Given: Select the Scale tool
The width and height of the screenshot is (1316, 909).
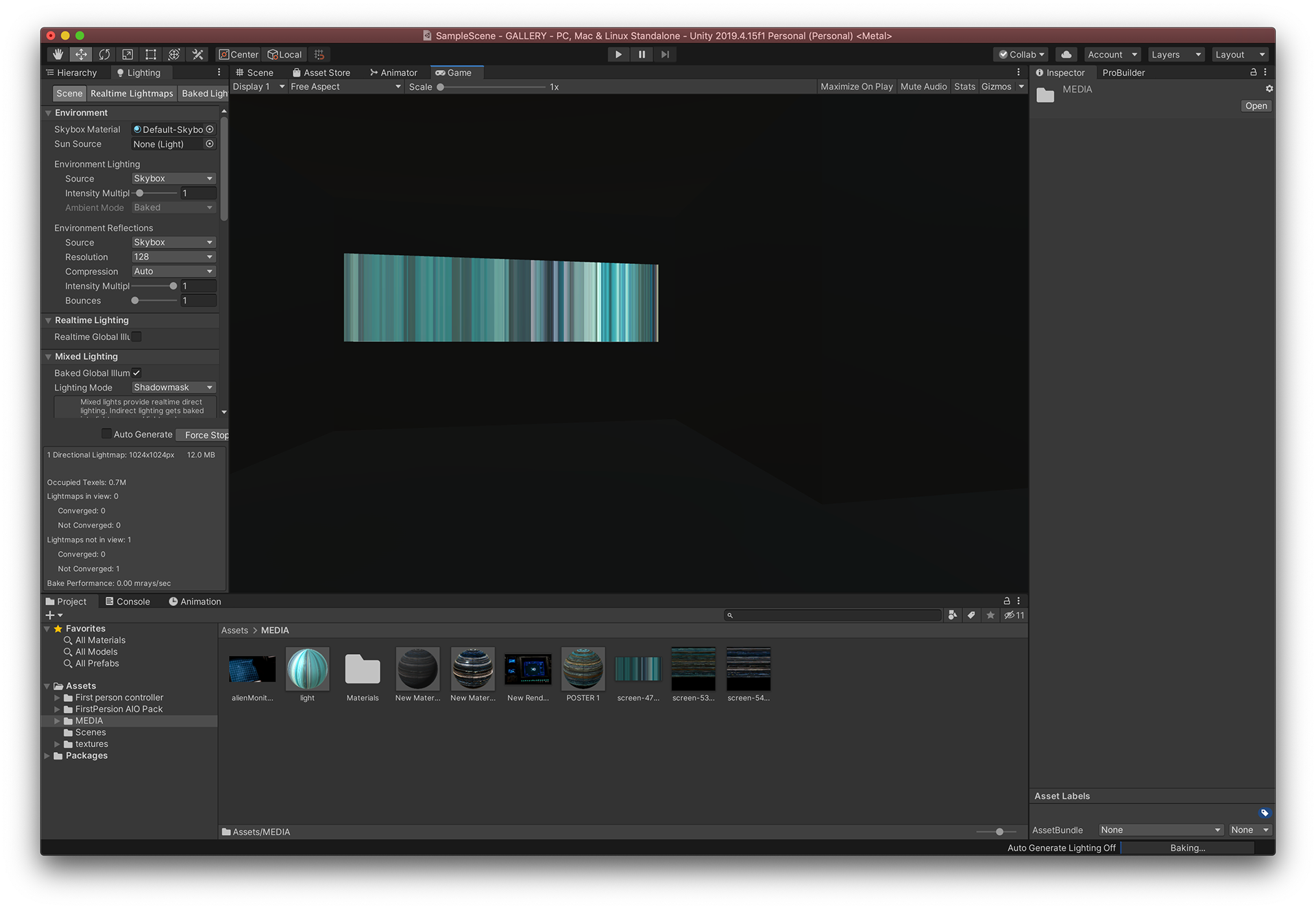Looking at the screenshot, I should pos(127,54).
